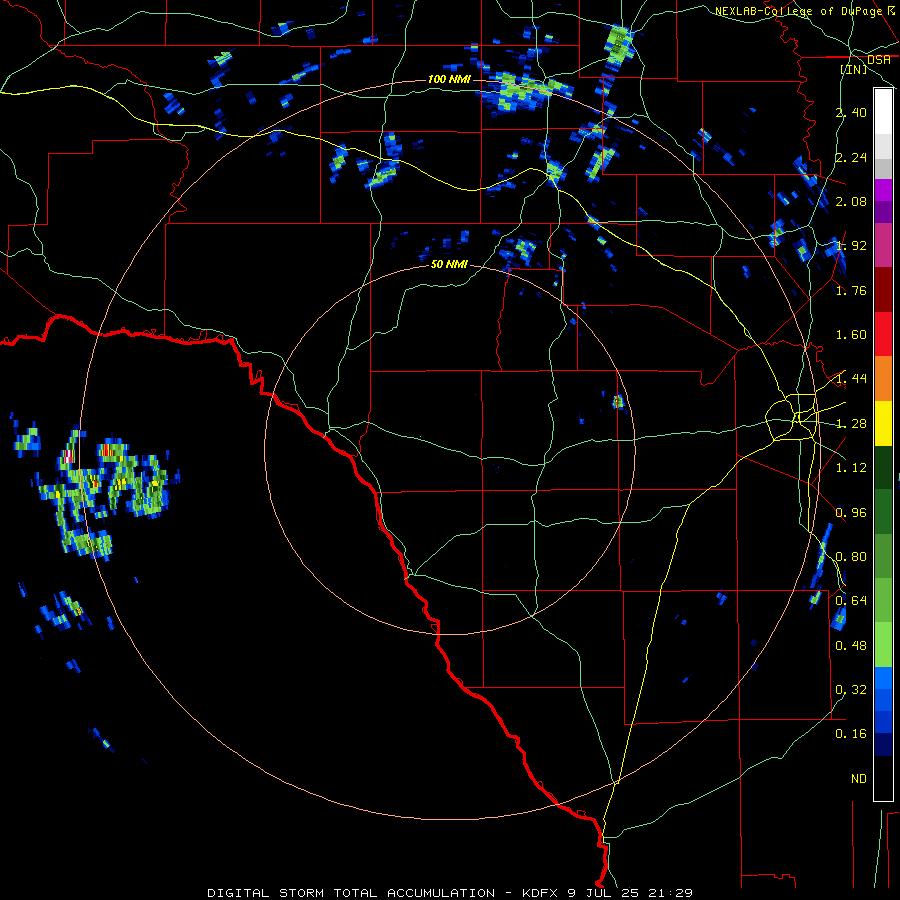Click the 1.60 legend value
The height and width of the screenshot is (900, 900).
(851, 335)
